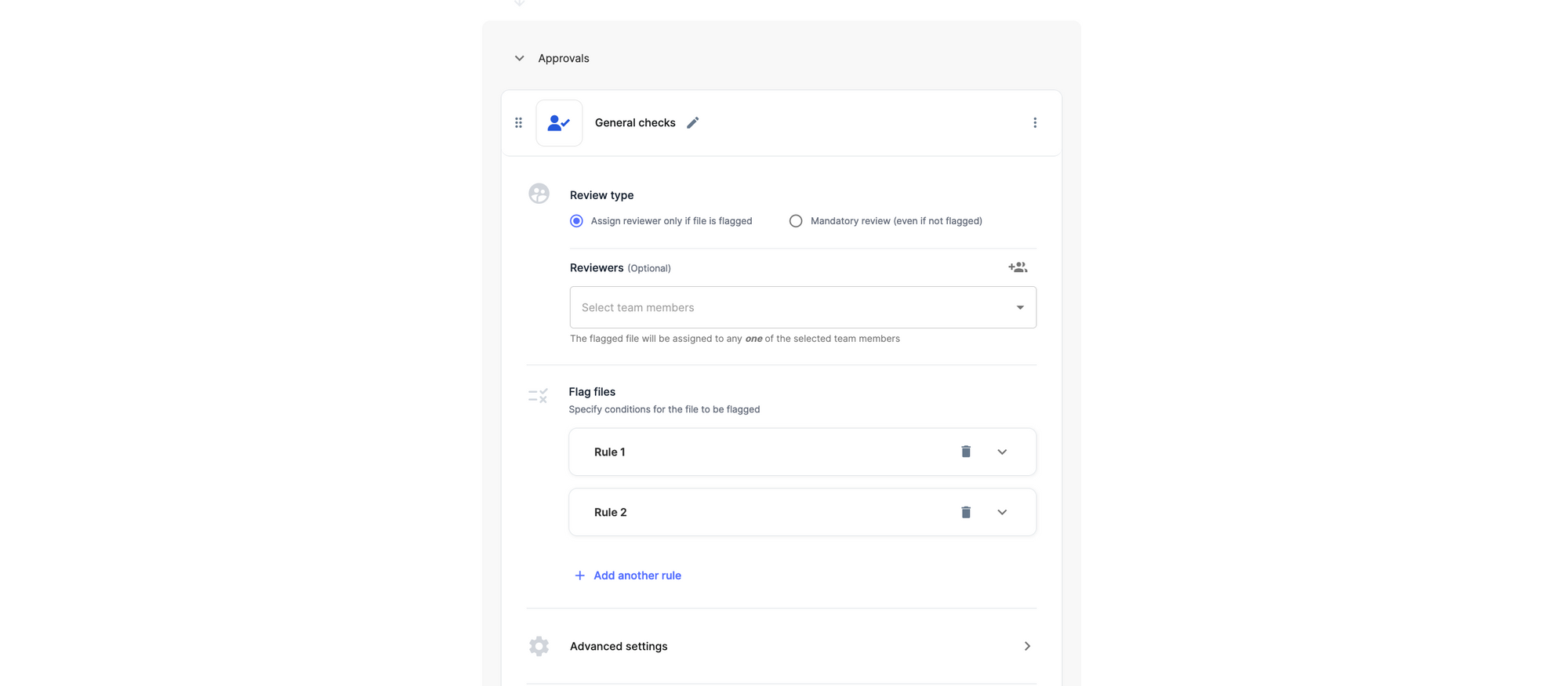Delete Rule 2 with the trash icon
This screenshot has height=686, width=1568.
click(x=965, y=512)
